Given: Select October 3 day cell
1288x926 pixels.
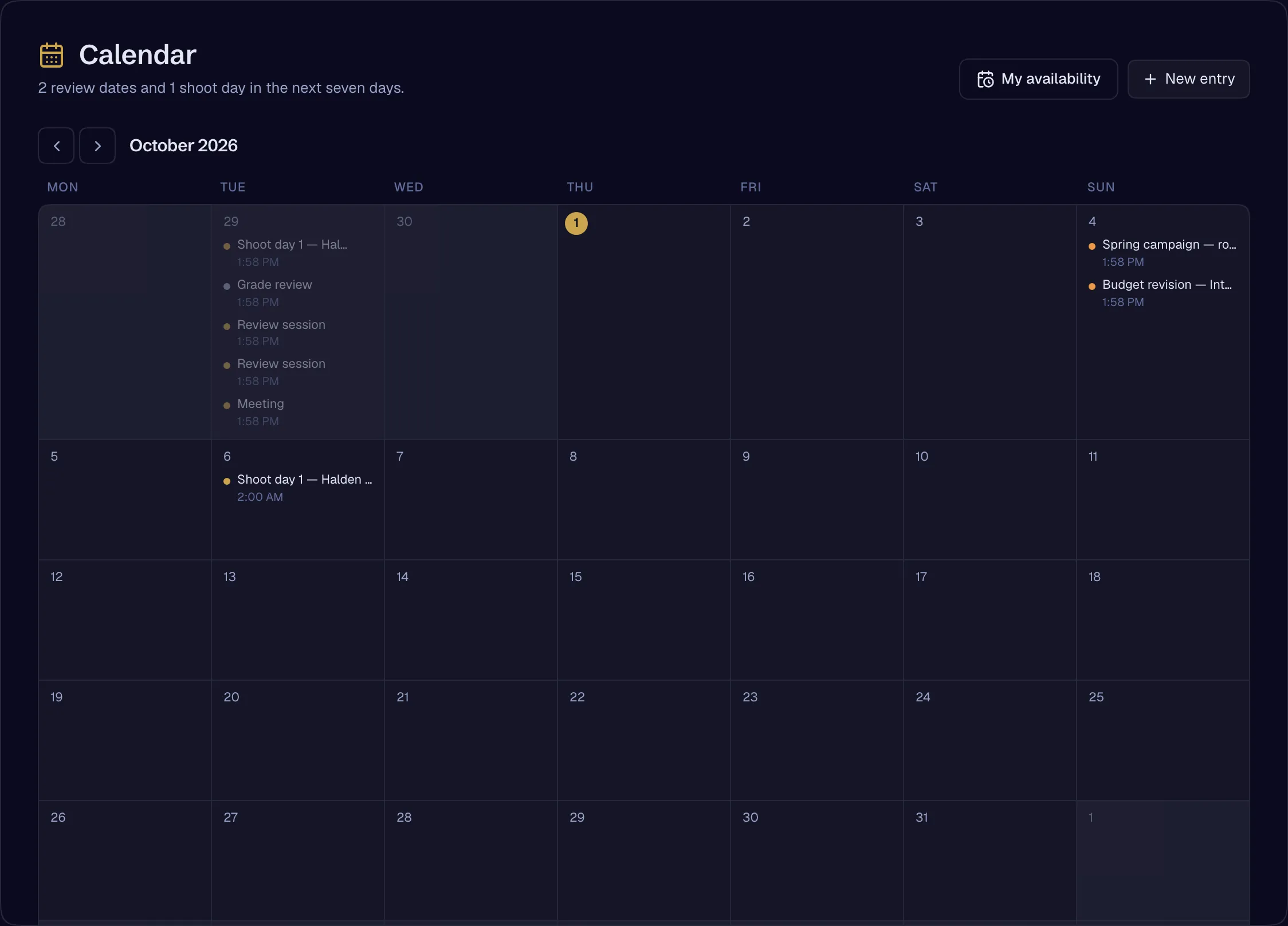Looking at the screenshot, I should (x=989, y=322).
